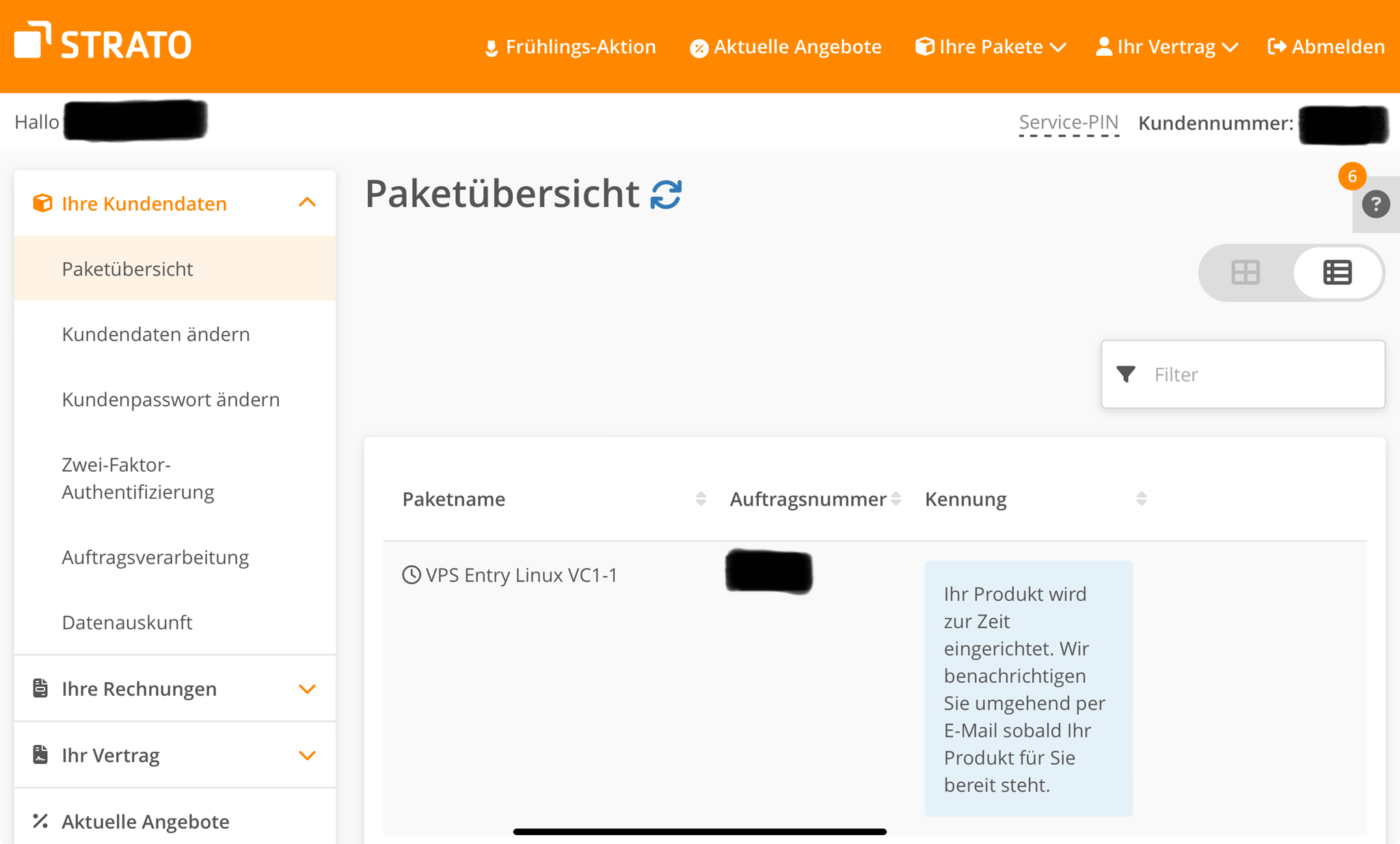This screenshot has height=844, width=1400.
Task: Click the Kennung column header
Action: point(966,500)
